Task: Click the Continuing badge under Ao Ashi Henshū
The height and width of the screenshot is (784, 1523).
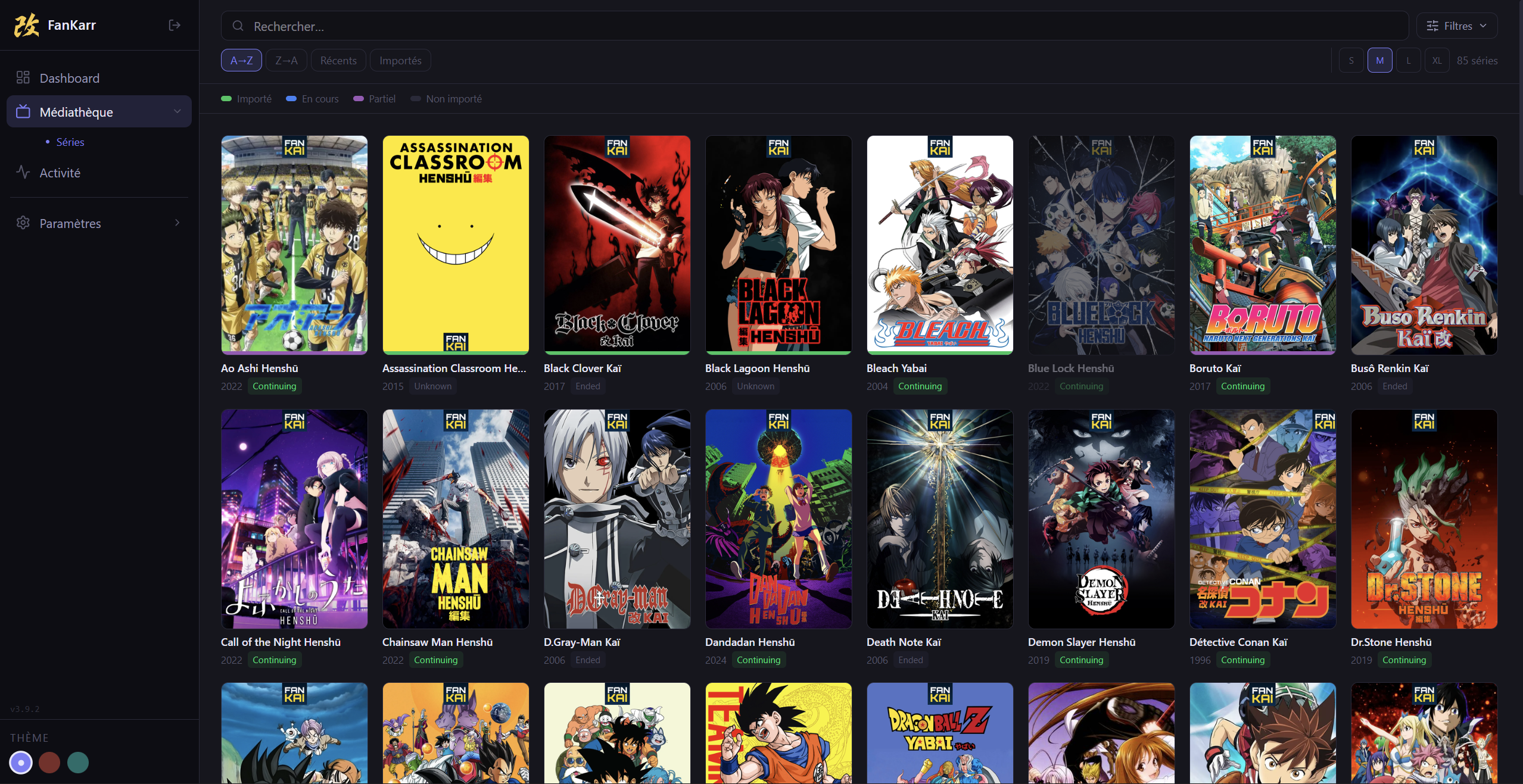Action: (274, 386)
